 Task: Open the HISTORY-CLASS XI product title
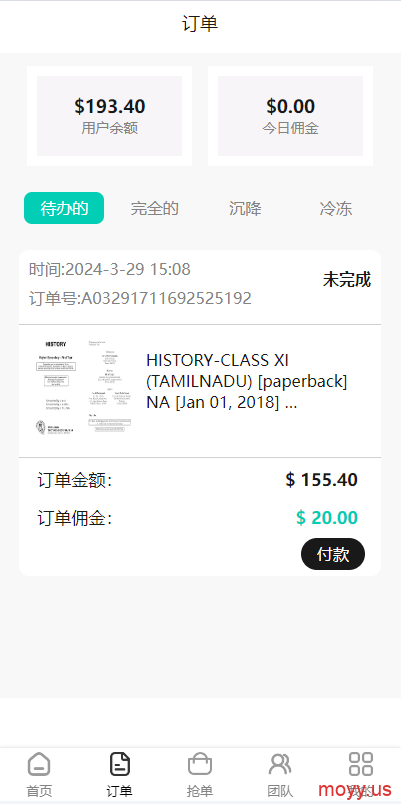[247, 381]
